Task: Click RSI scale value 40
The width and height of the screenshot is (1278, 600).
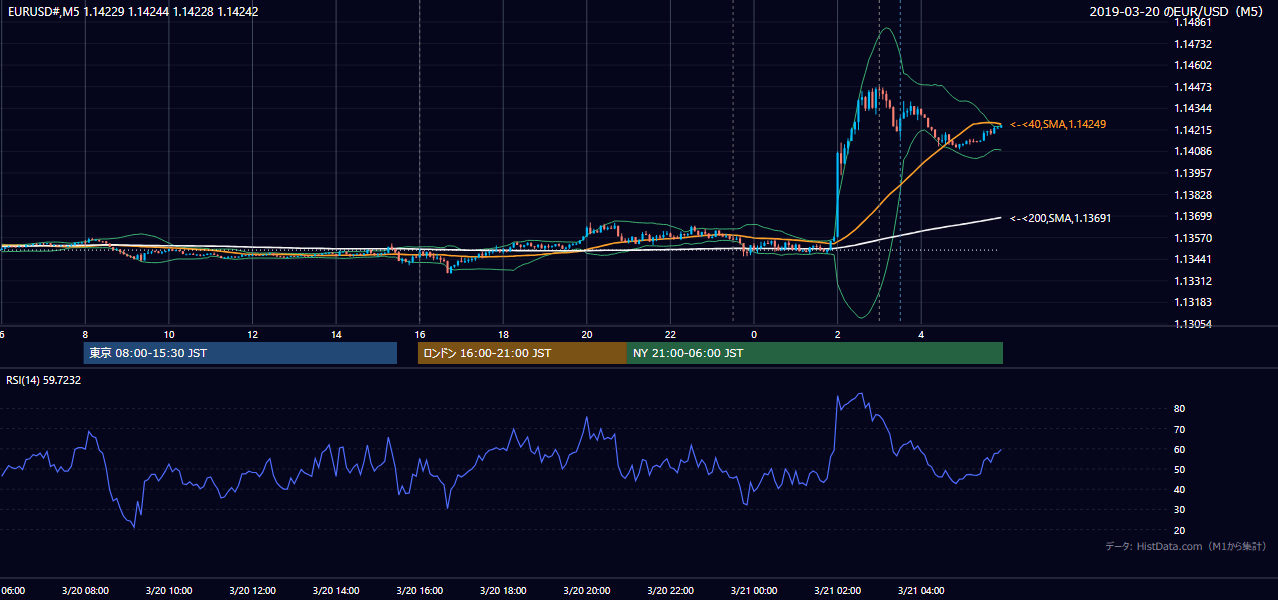Action: (1180, 489)
